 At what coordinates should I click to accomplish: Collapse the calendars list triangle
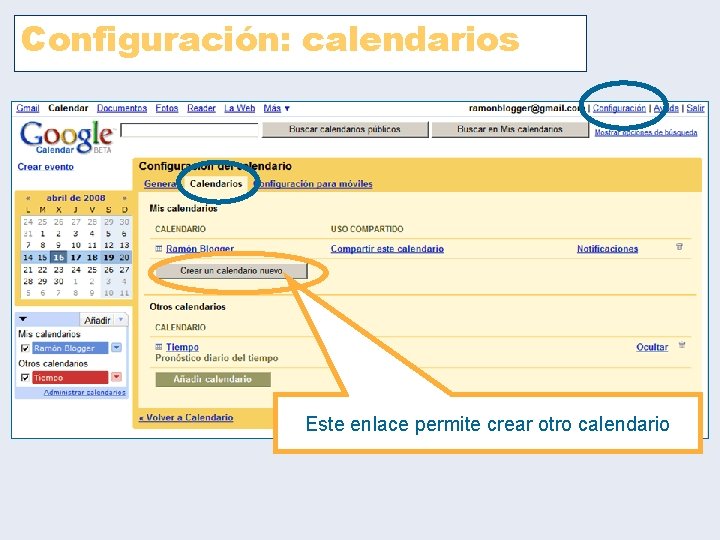point(23,319)
